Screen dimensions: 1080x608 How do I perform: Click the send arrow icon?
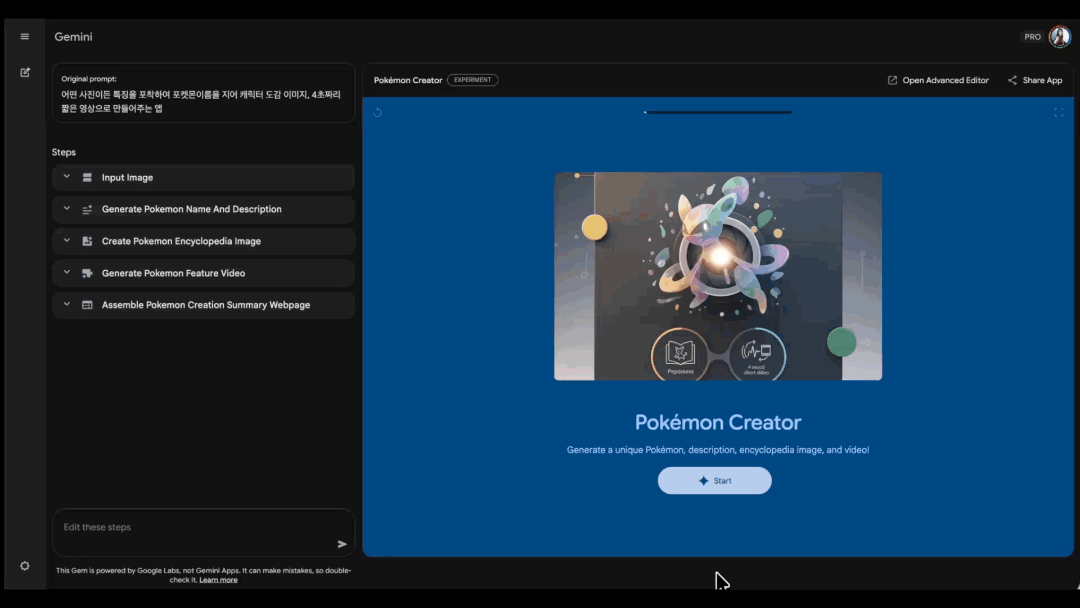[342, 544]
